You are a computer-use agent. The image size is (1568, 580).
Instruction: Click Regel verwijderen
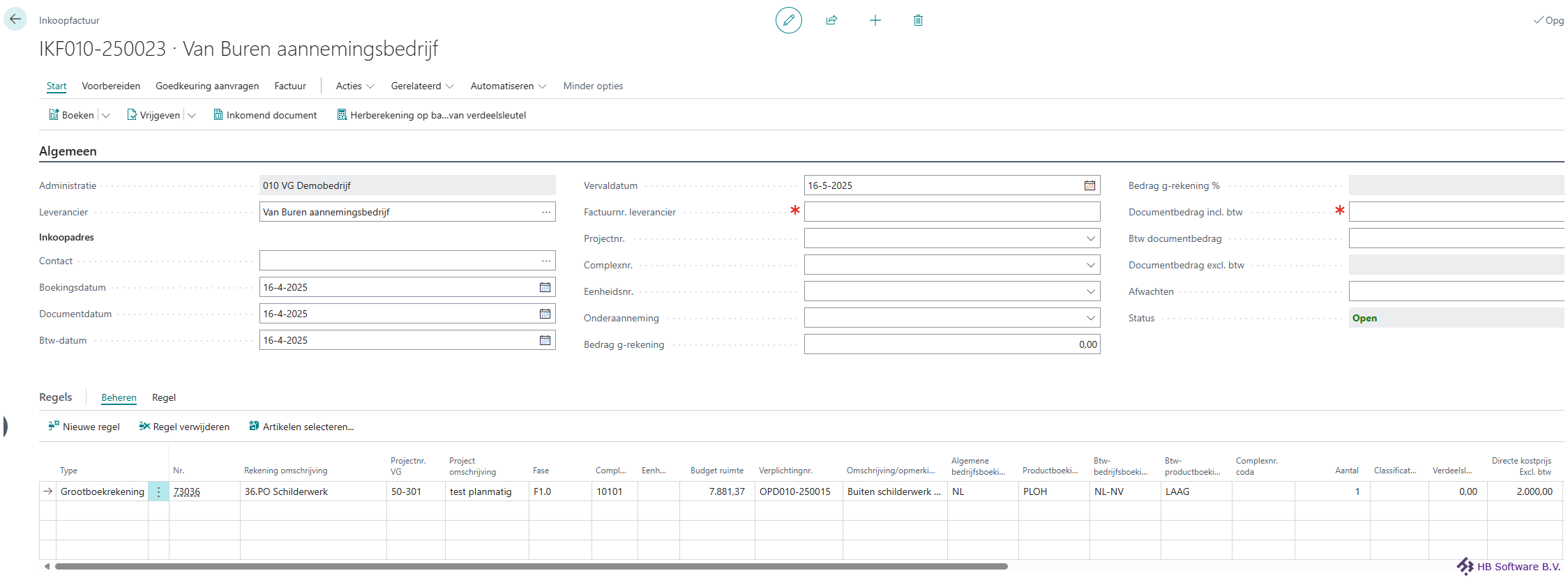coord(184,427)
